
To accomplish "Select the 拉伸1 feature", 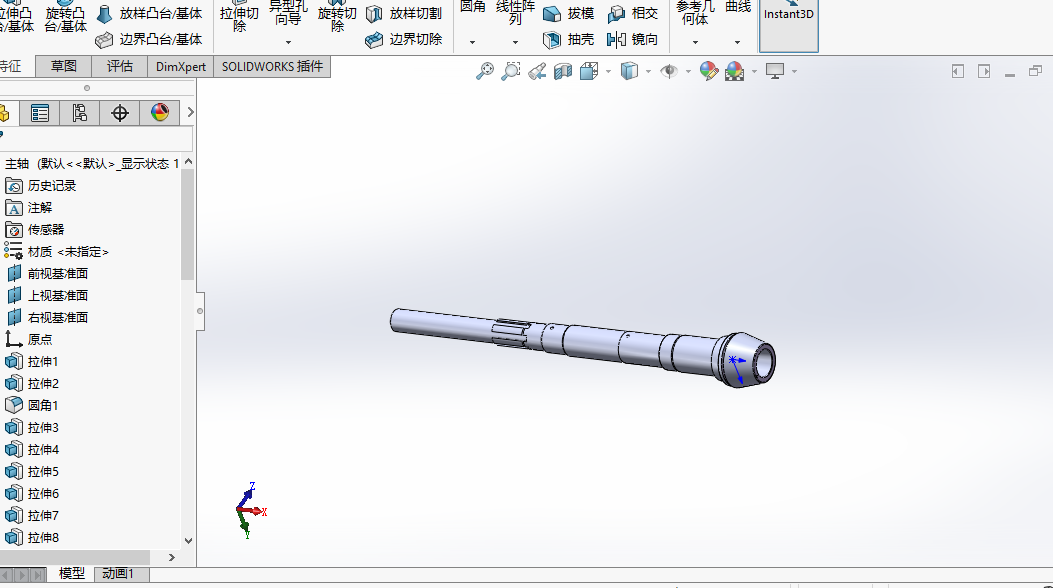I will [x=32, y=362].
